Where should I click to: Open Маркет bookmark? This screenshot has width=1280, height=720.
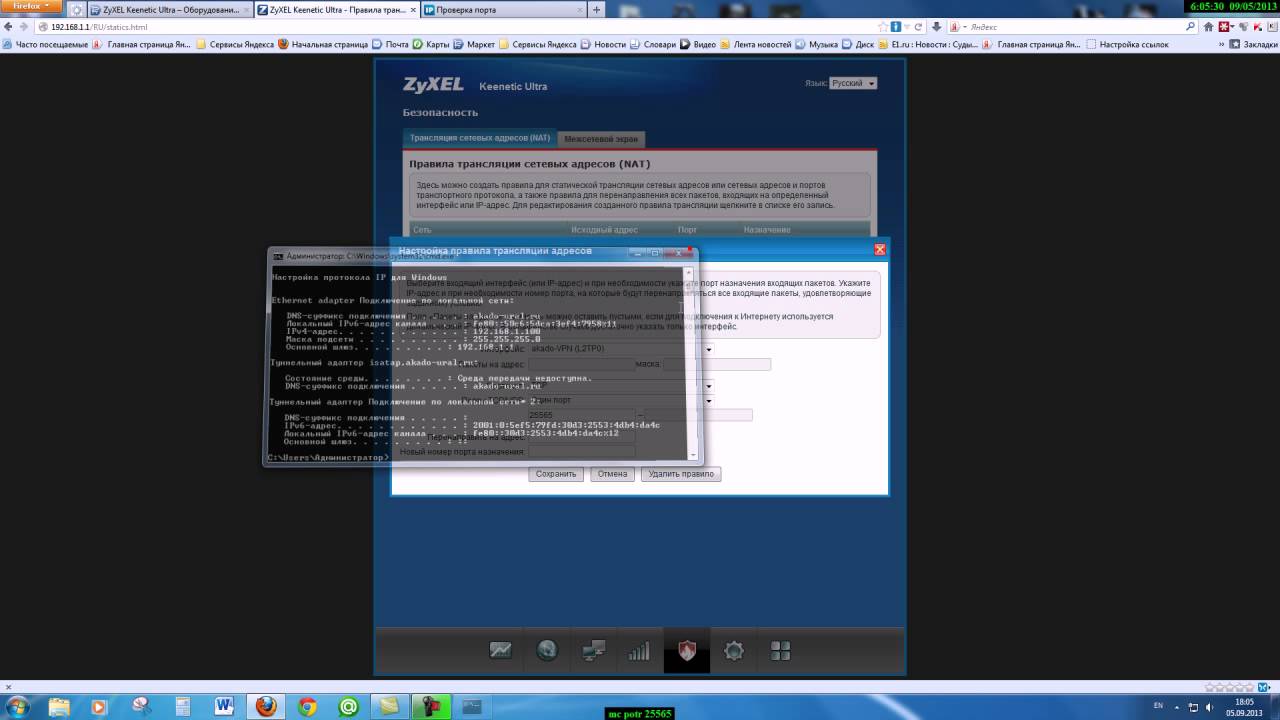tap(474, 44)
